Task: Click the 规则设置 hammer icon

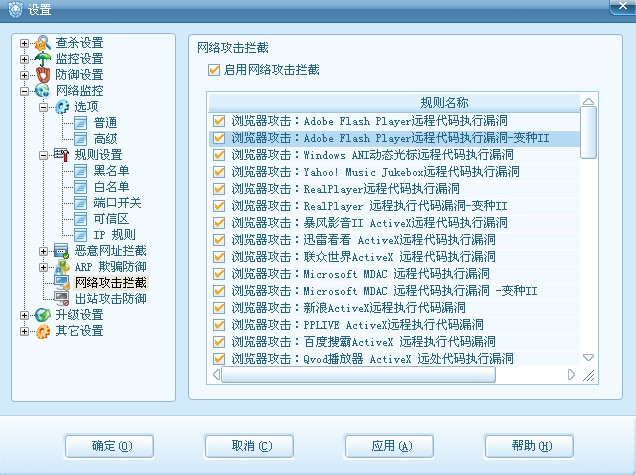Action: pyautogui.click(x=62, y=155)
